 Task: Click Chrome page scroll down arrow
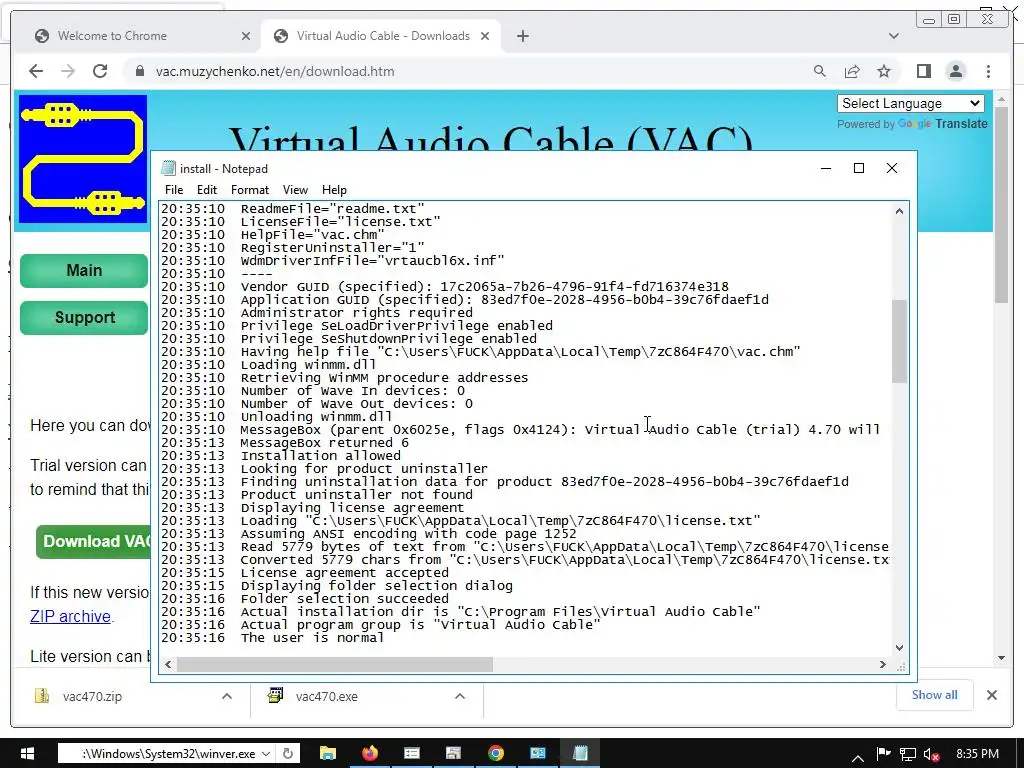click(x=1001, y=658)
